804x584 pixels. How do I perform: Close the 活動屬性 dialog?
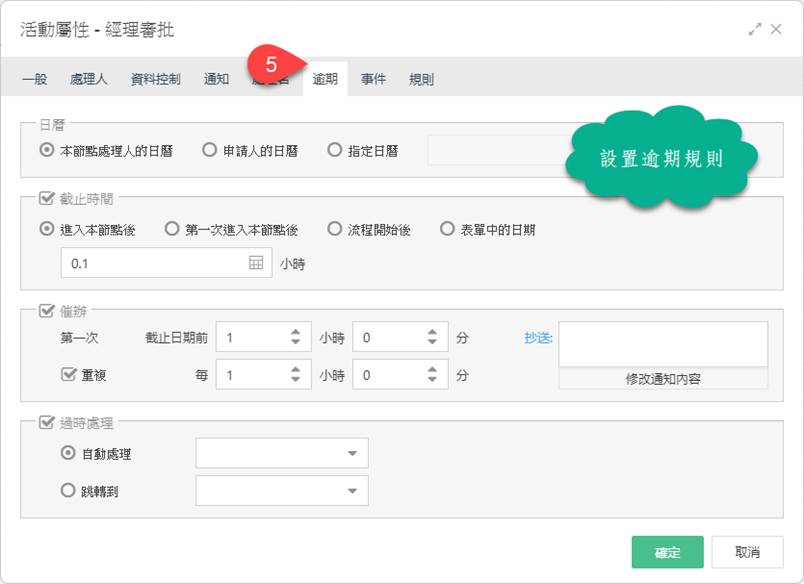776,29
